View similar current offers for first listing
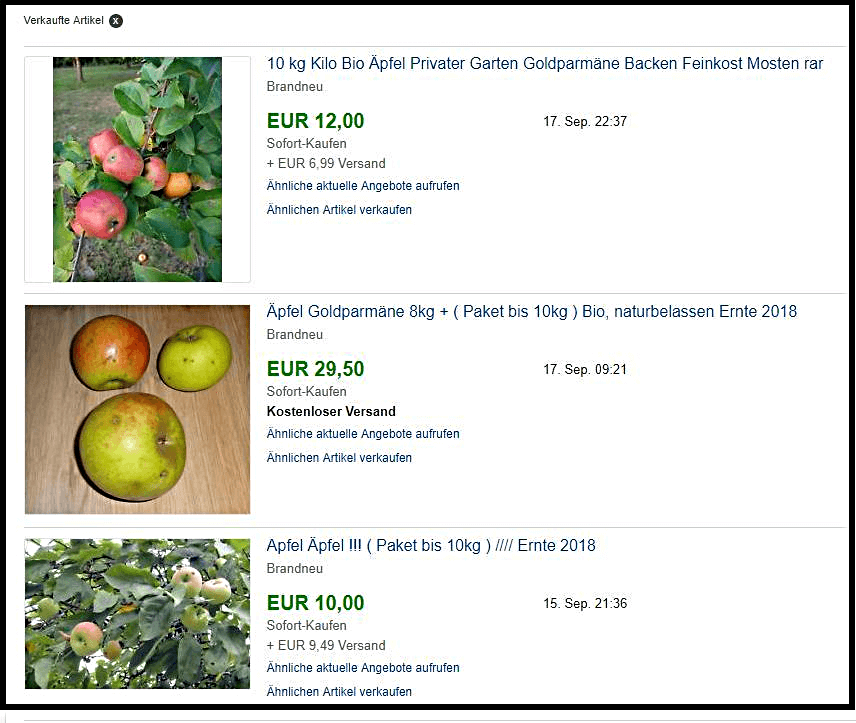Viewport: 856px width, 723px height. pos(362,186)
